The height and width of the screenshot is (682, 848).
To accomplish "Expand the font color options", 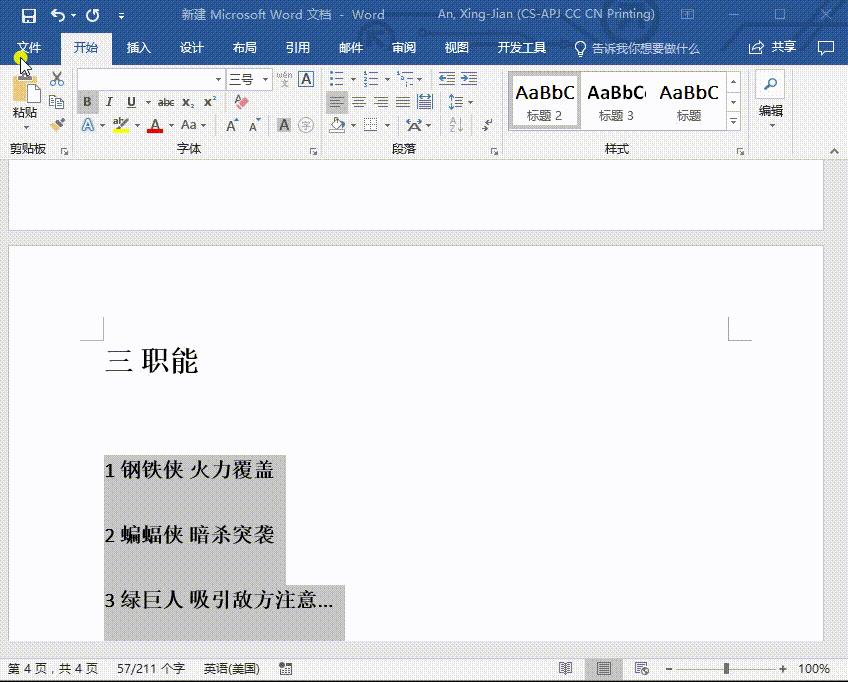I will 171,125.
